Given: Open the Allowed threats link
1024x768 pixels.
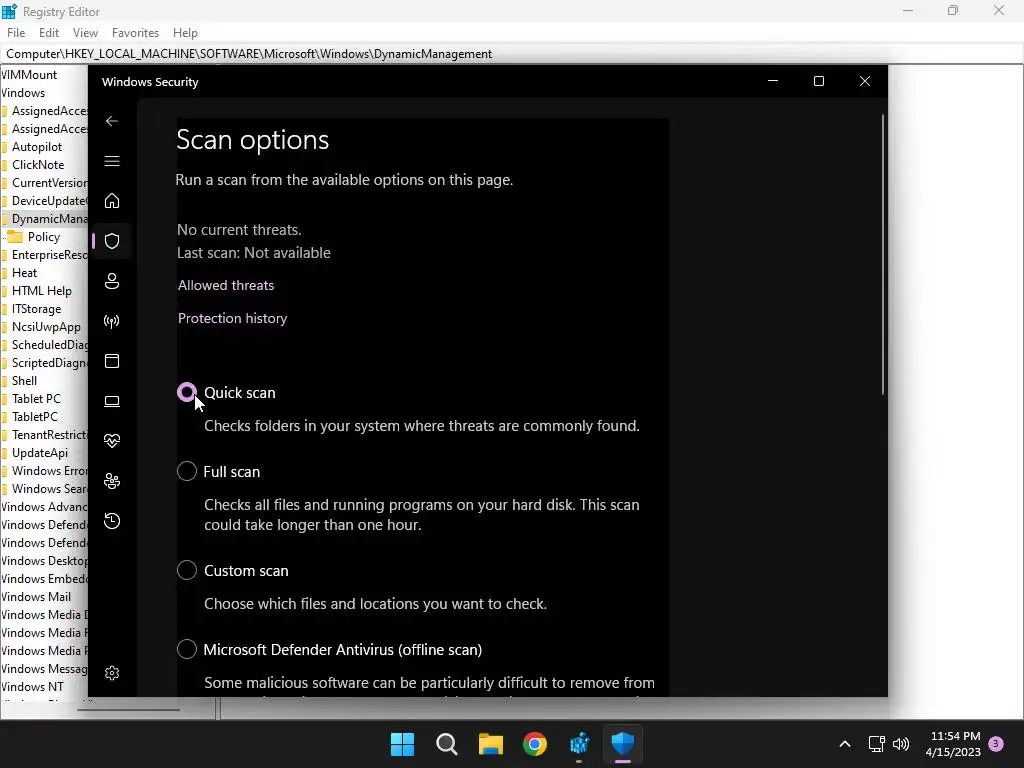Looking at the screenshot, I should (226, 285).
